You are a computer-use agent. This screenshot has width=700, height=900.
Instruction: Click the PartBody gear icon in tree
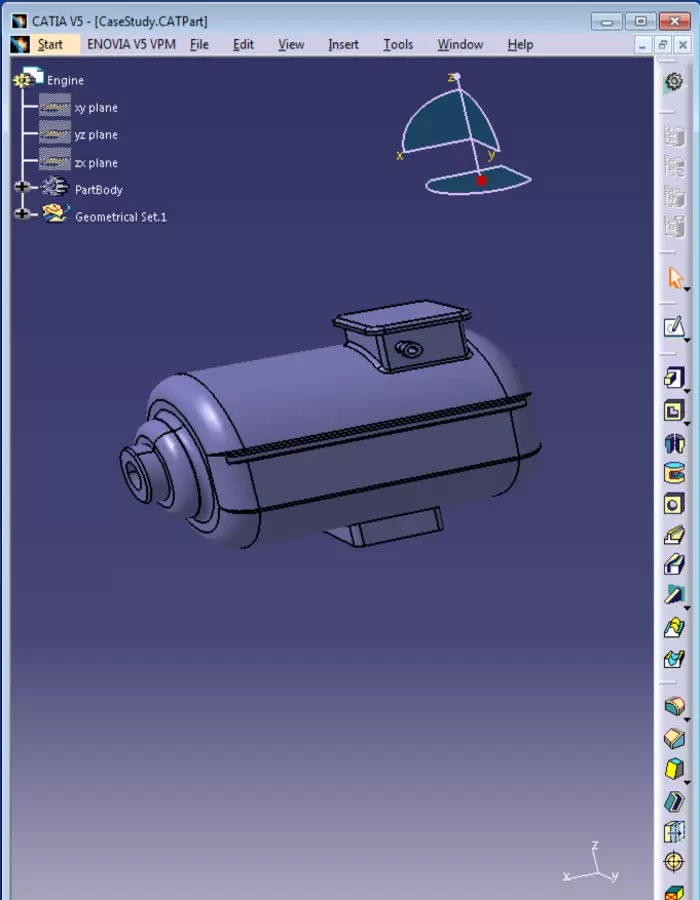[x=55, y=187]
